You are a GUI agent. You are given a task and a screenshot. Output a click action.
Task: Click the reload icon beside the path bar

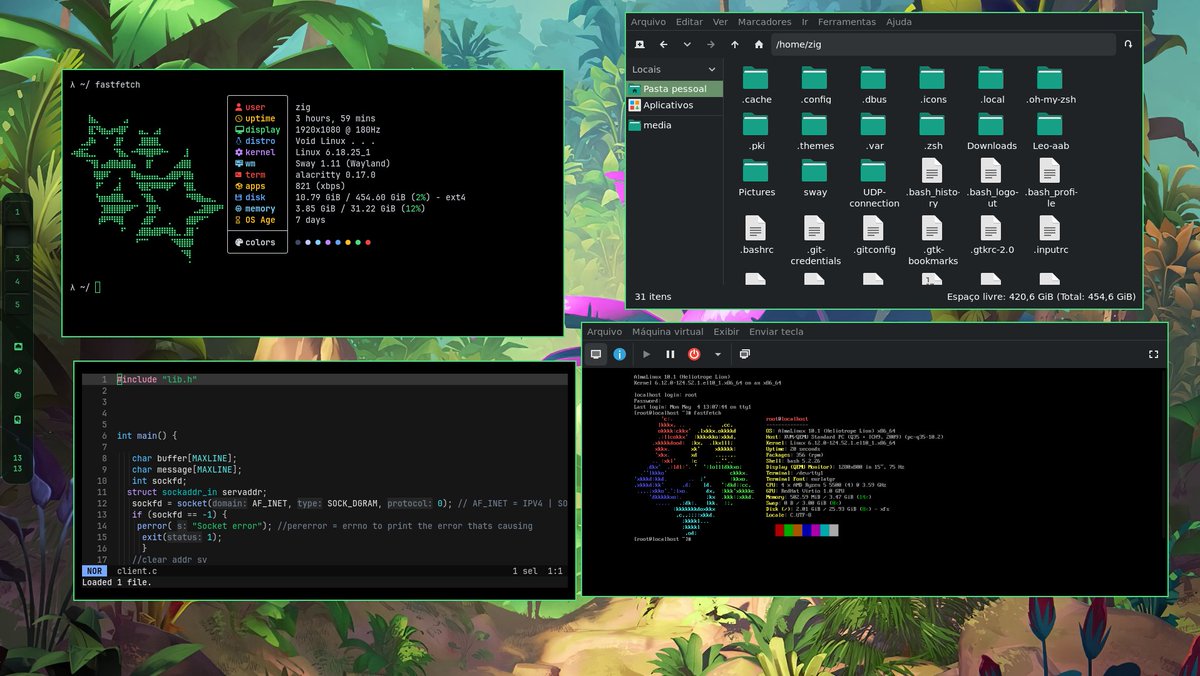pyautogui.click(x=1128, y=44)
